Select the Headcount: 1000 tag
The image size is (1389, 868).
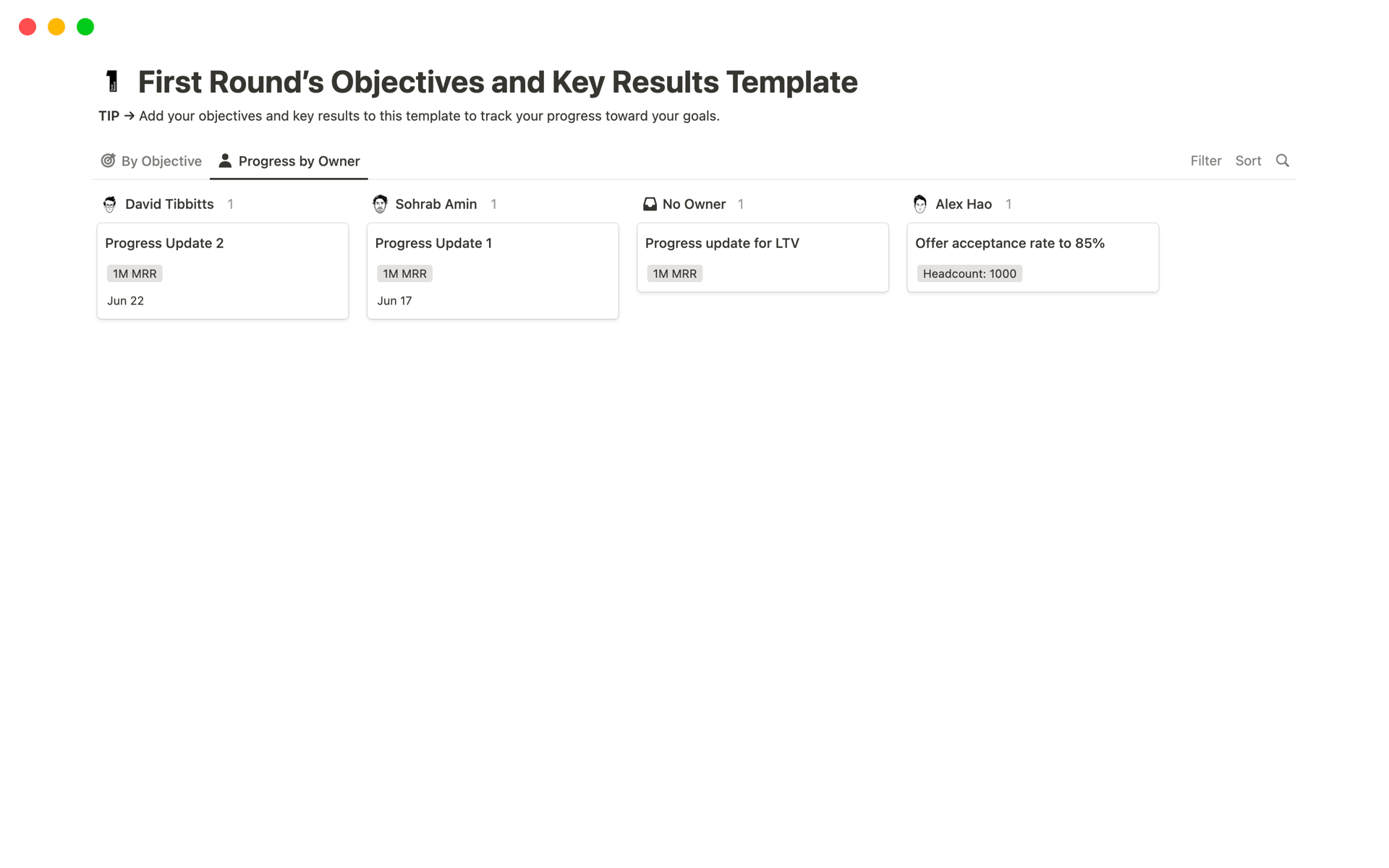(x=969, y=273)
